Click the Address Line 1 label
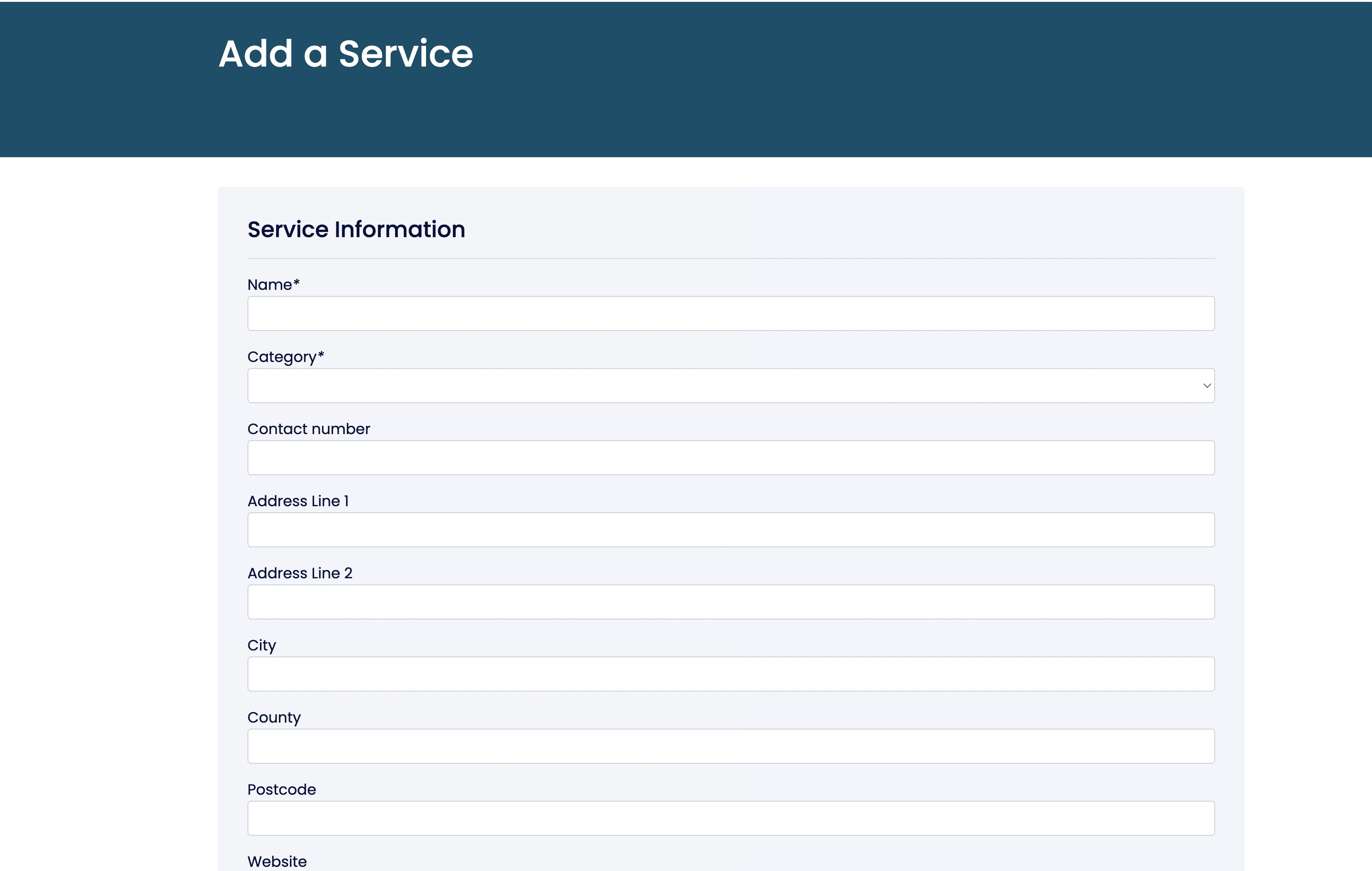 [297, 501]
